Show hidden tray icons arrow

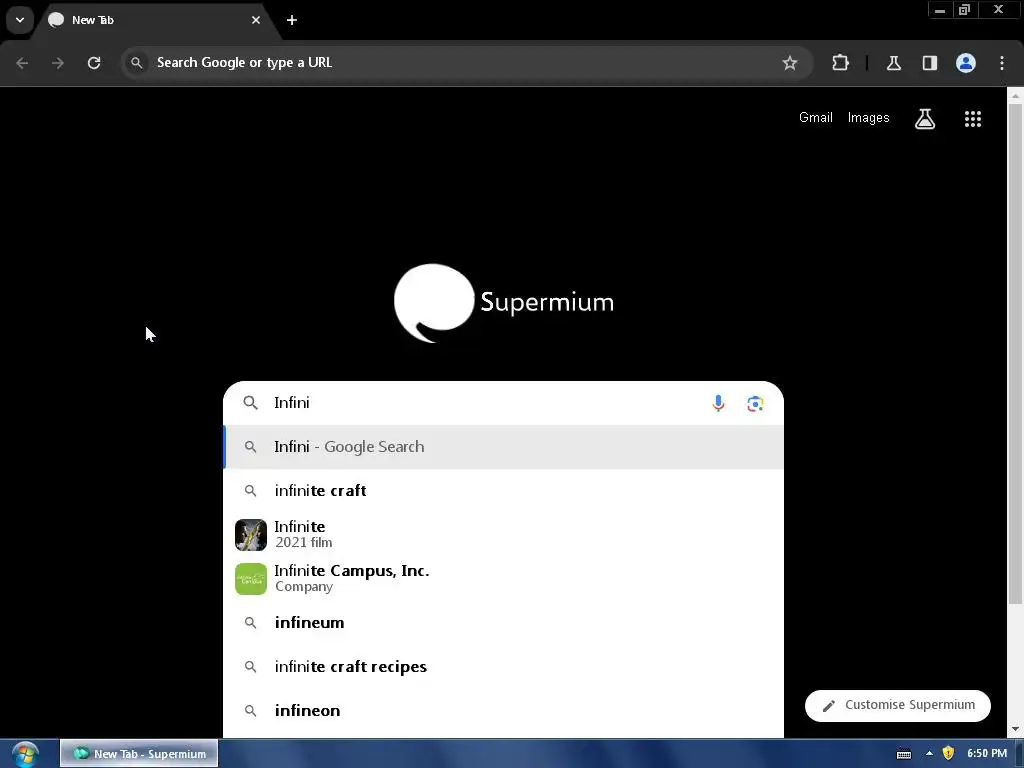[929, 754]
